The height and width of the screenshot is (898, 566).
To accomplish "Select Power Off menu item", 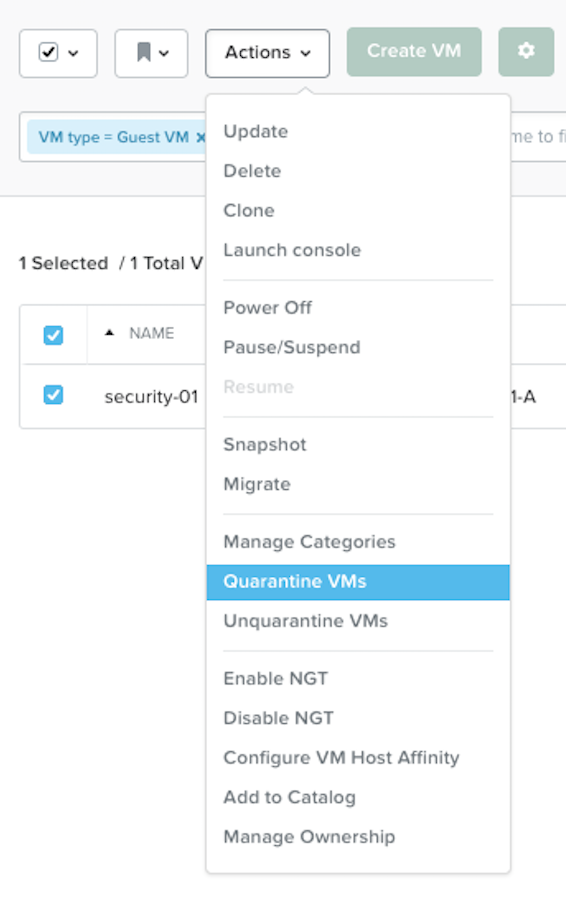I will (x=268, y=308).
